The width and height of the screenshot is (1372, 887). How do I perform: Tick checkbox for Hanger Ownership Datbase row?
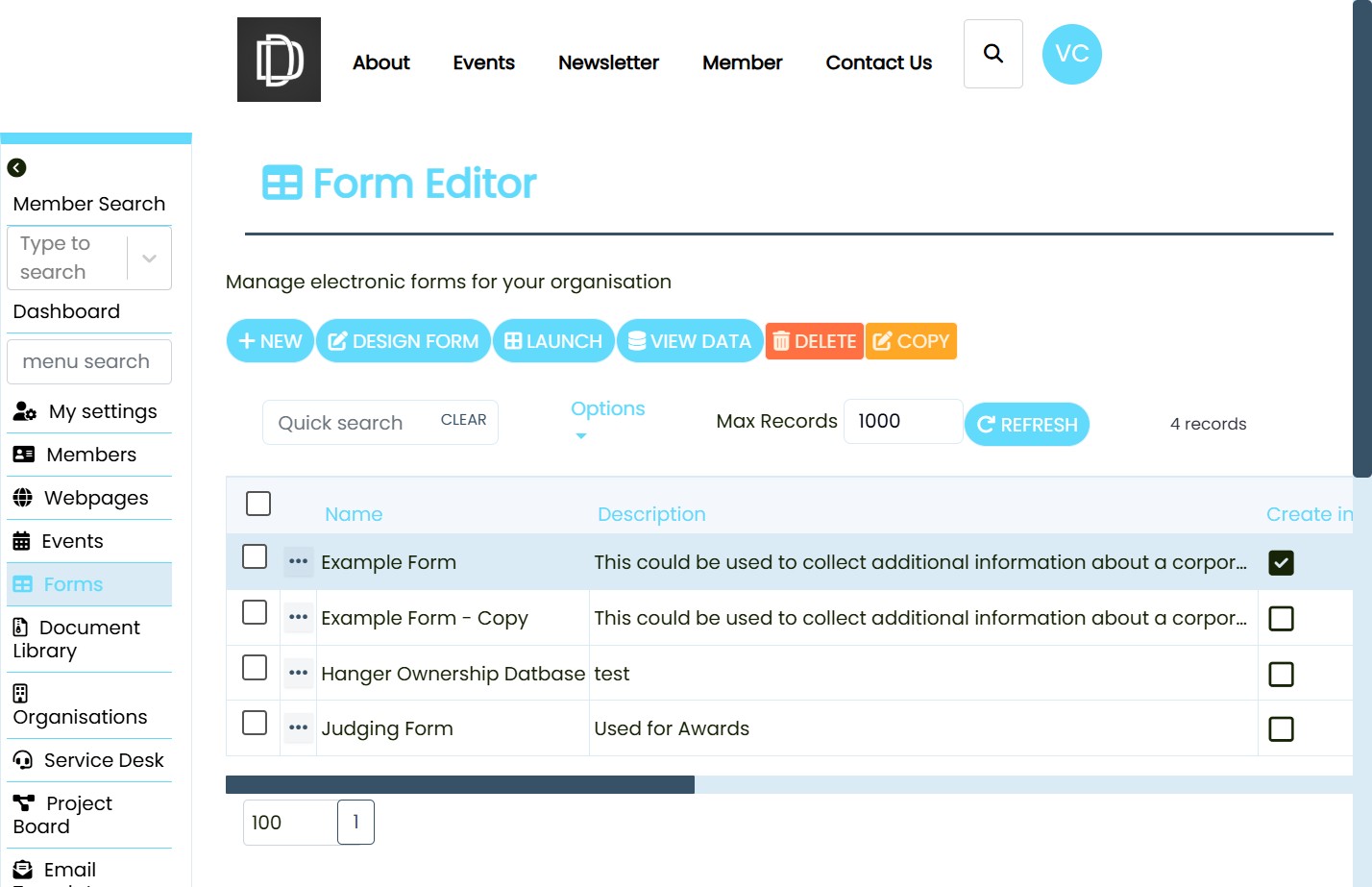click(255, 668)
